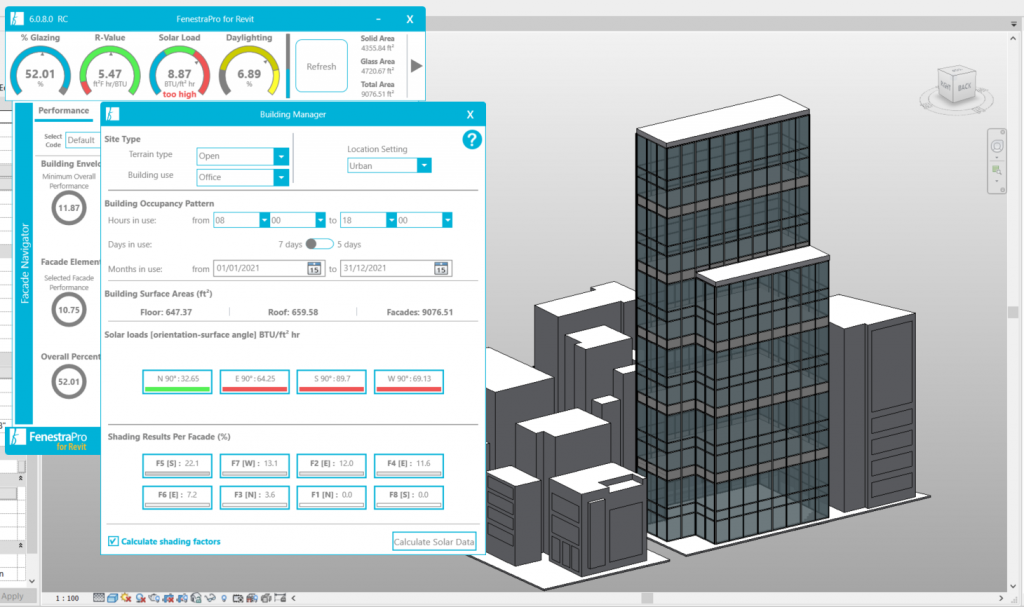Image resolution: width=1024 pixels, height=607 pixels.
Task: Toggle the analytical model visibility icon
Action: coord(251,598)
